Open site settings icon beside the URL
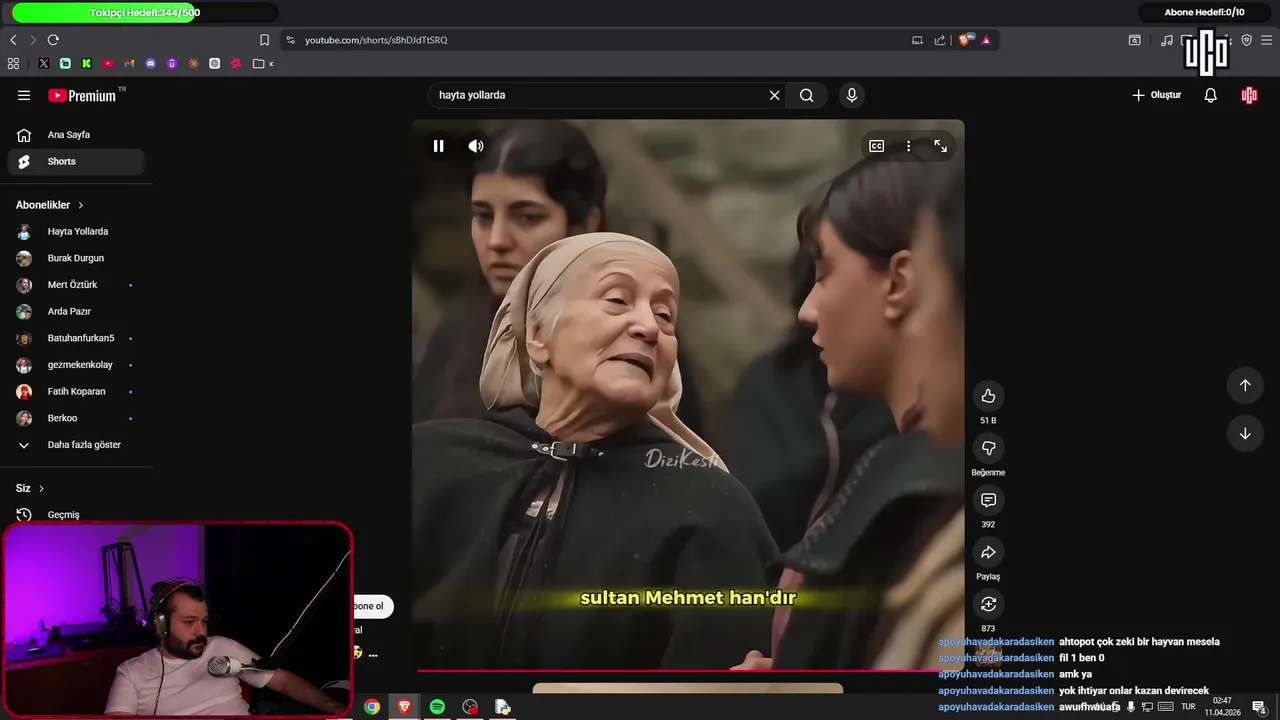Screen dimensions: 1280x720 pyautogui.click(x=290, y=40)
